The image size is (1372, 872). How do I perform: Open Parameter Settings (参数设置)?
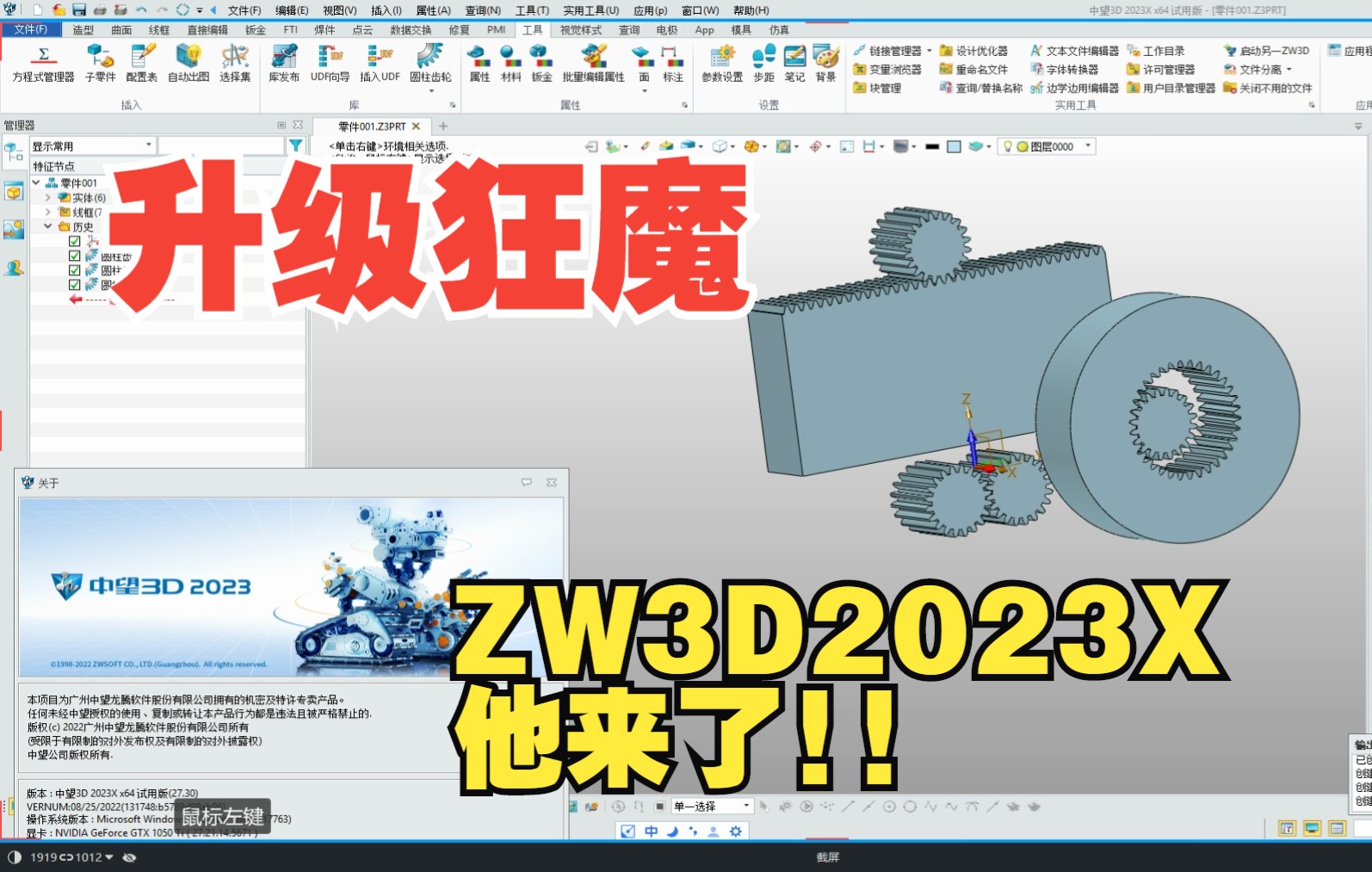722,64
